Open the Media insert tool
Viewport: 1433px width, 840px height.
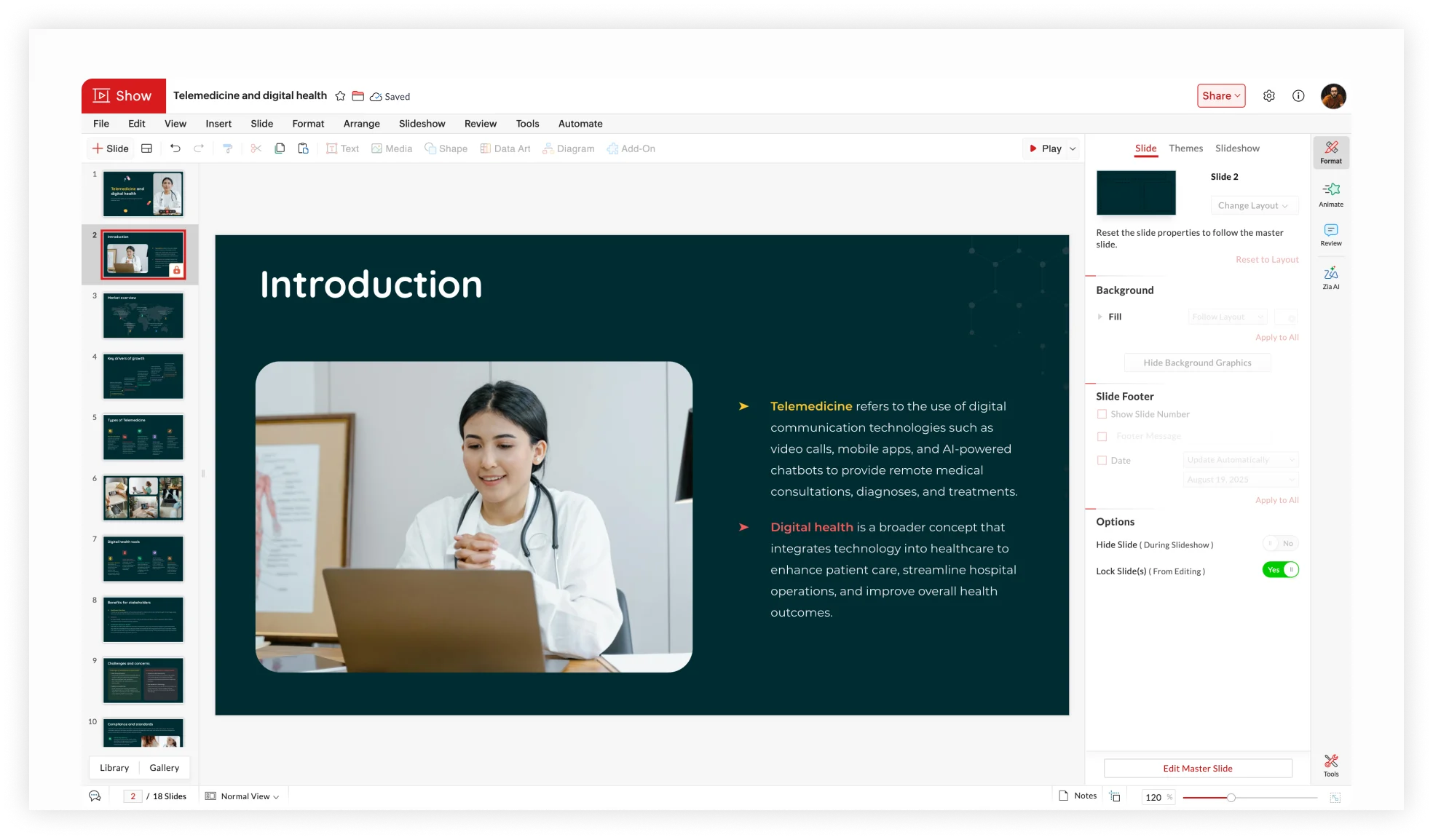(x=392, y=148)
